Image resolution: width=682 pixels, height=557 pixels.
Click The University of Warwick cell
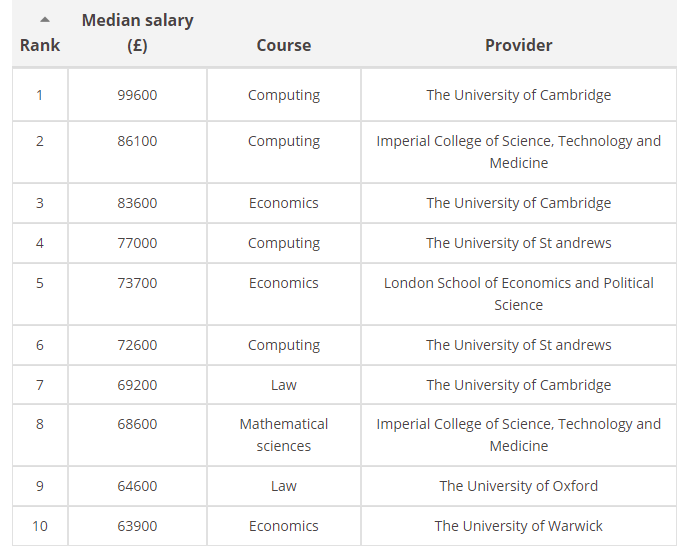click(x=518, y=526)
